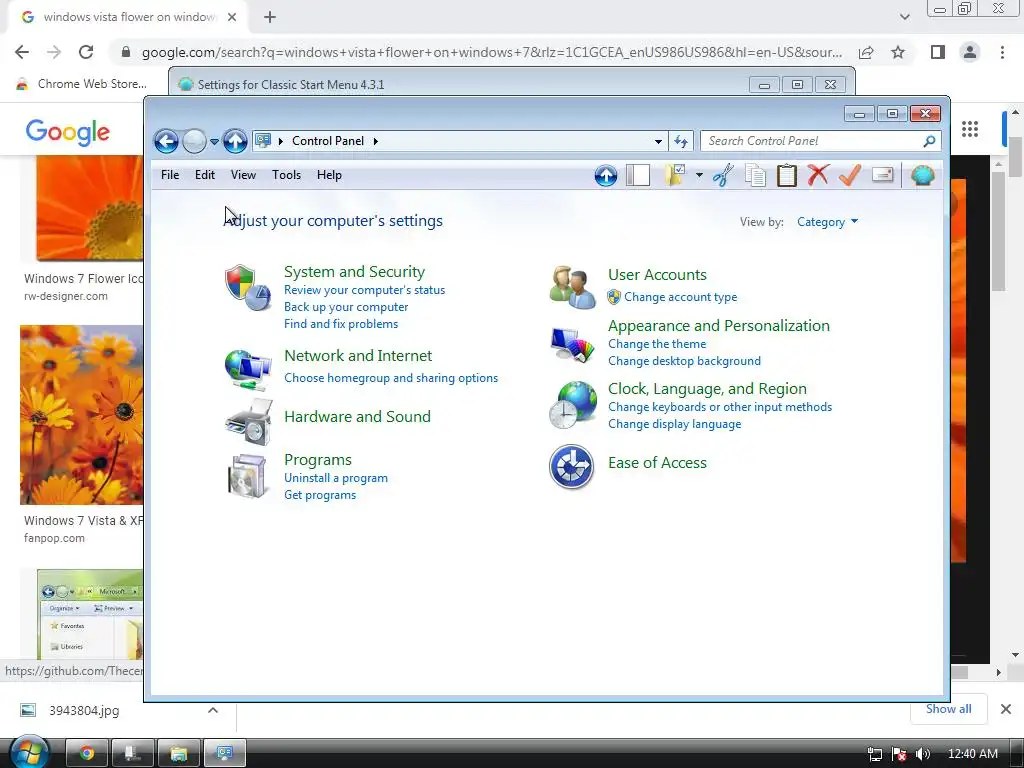Open Clock, Language, and Region
Screen dimensions: 1024x768
click(707, 389)
